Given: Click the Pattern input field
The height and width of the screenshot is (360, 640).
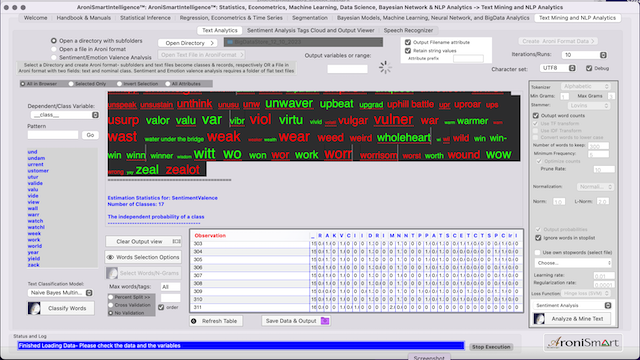Looking at the screenshot, I should [x=53, y=135].
